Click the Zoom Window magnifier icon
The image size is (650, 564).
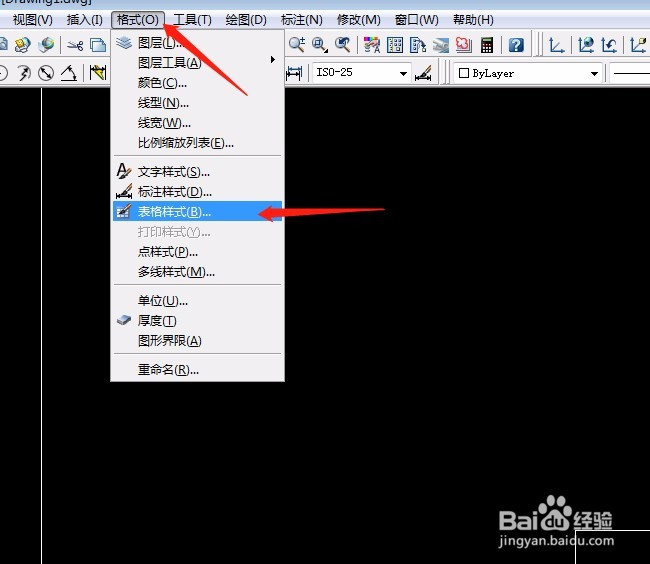[320, 44]
